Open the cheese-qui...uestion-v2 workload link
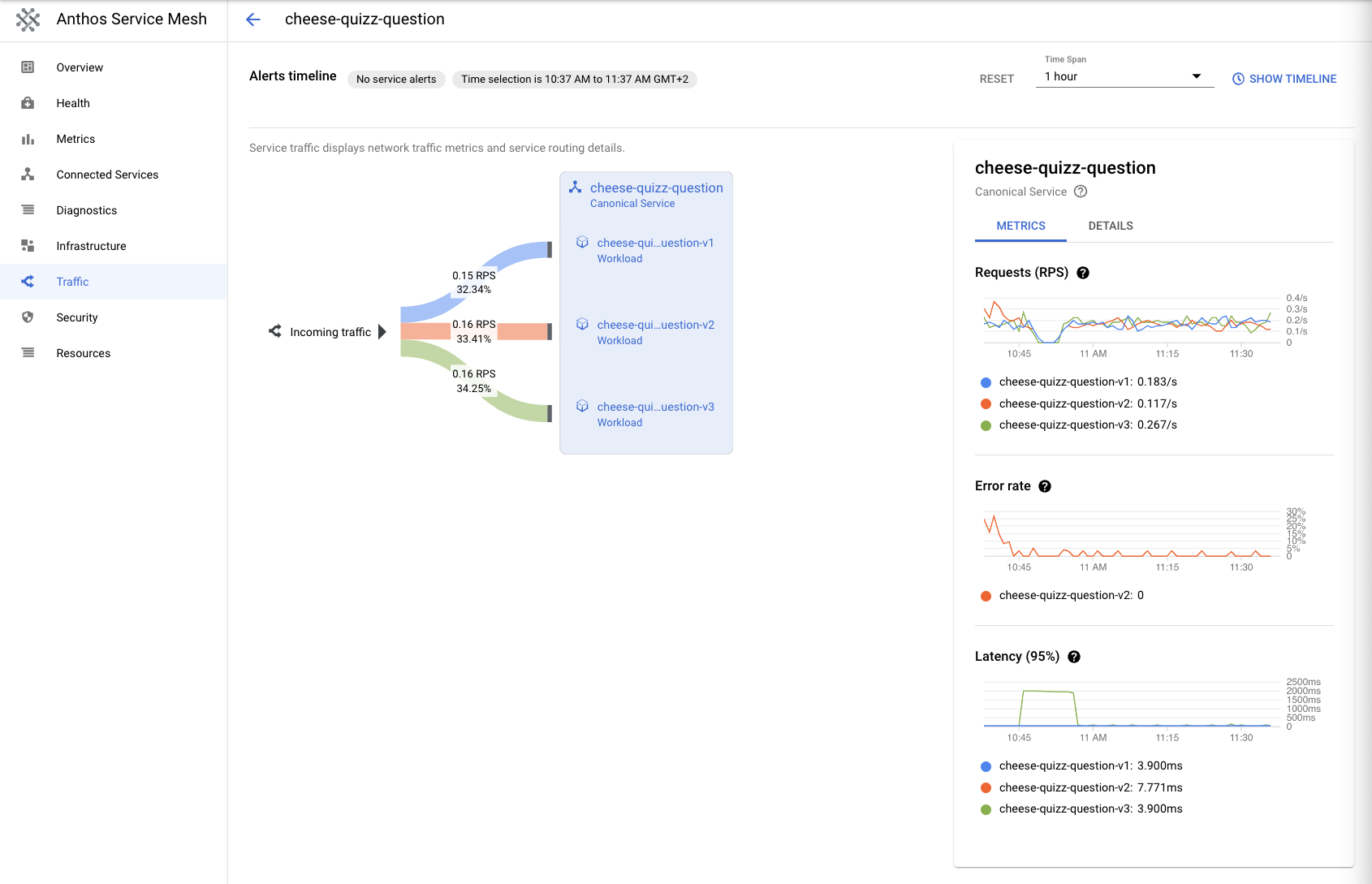This screenshot has height=884, width=1372. (655, 325)
